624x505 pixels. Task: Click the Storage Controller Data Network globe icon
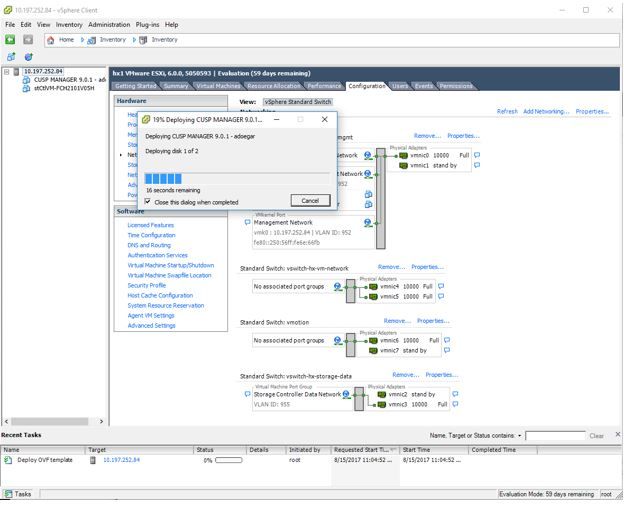(347, 394)
